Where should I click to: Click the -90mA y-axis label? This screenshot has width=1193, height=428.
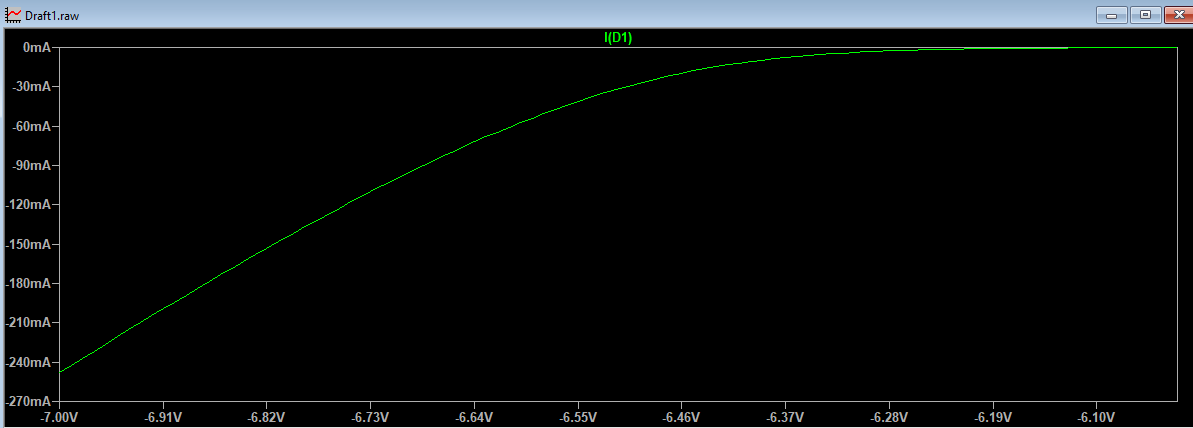33,165
